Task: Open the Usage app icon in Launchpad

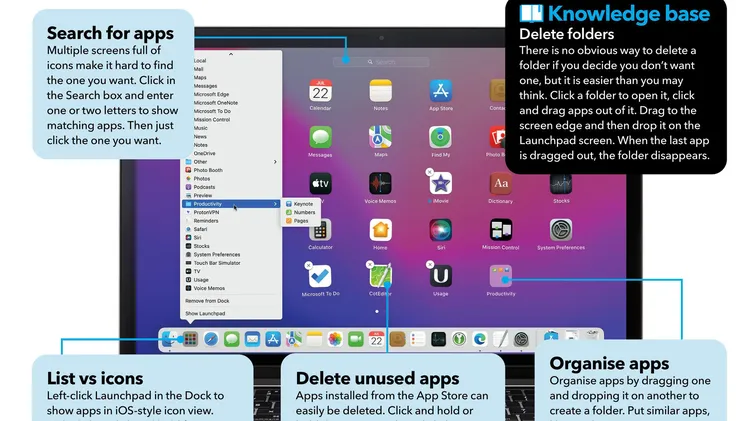Action: point(441,276)
